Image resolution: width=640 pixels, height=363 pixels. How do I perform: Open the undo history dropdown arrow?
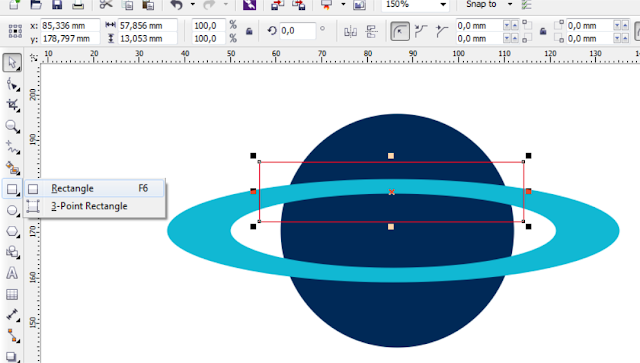click(193, 4)
